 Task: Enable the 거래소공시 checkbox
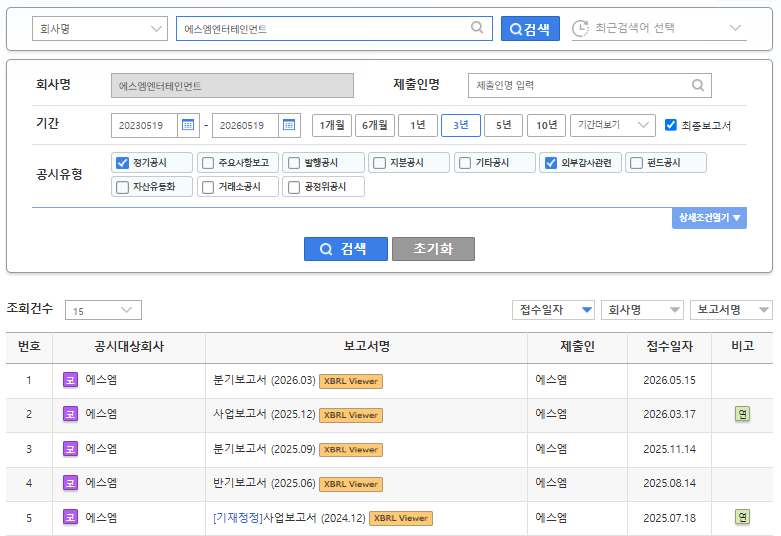coord(208,187)
